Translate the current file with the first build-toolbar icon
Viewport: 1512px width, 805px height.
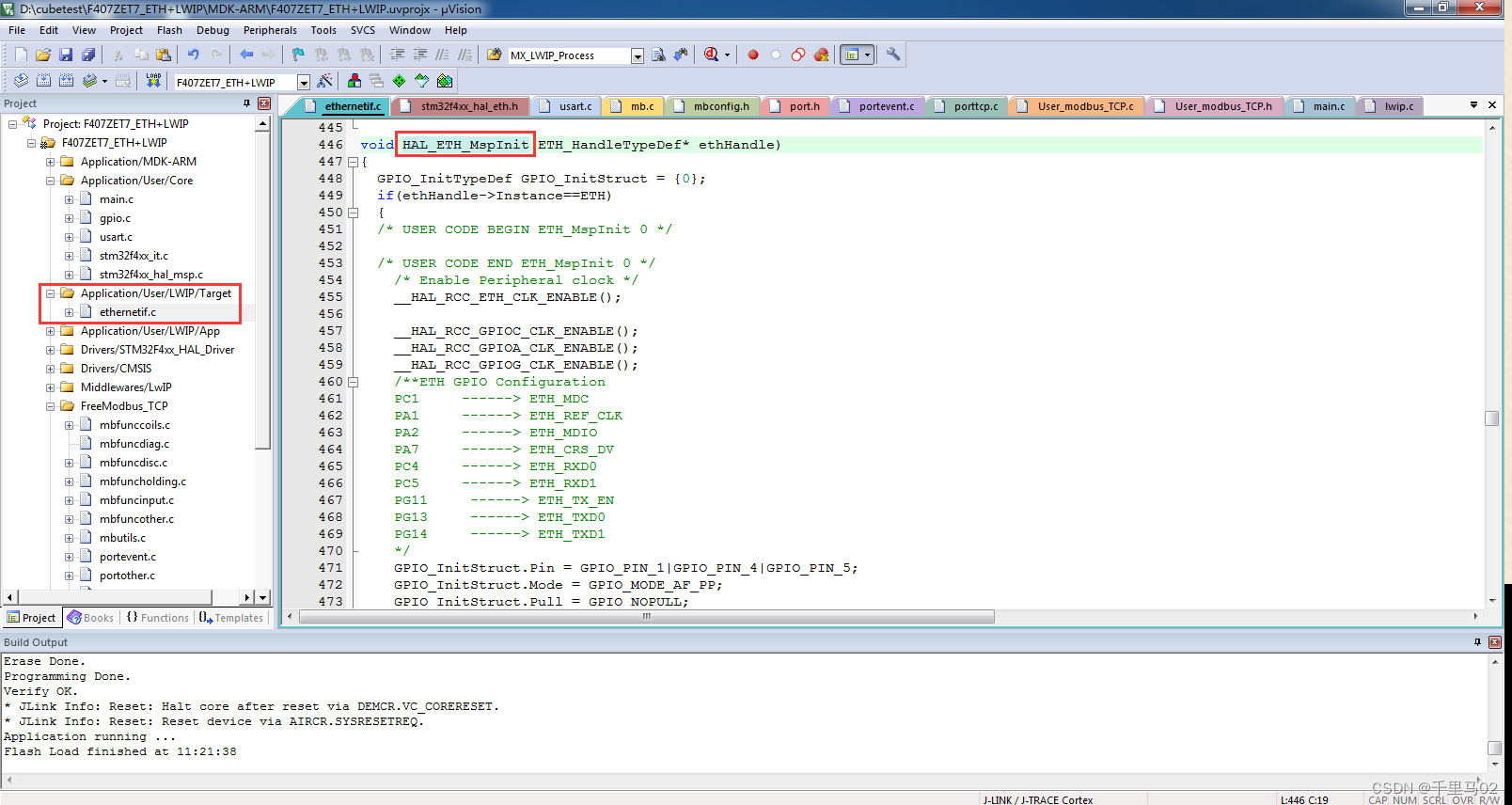(21, 81)
